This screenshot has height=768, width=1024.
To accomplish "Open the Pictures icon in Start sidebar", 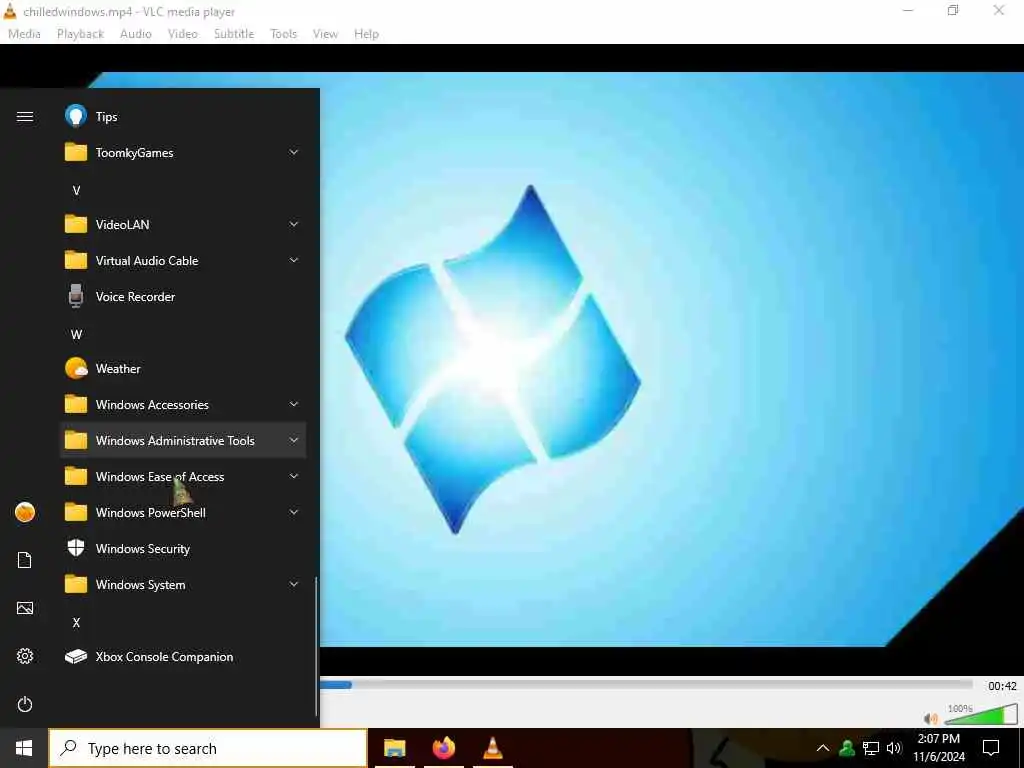I will (x=25, y=608).
